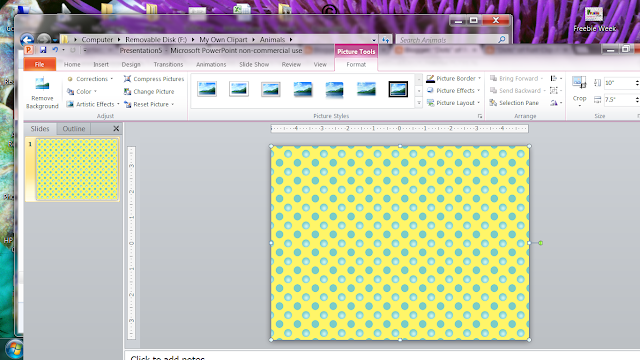Click the Undo arrow icon
Viewport: 640px width, 360px height.
[x=55, y=50]
